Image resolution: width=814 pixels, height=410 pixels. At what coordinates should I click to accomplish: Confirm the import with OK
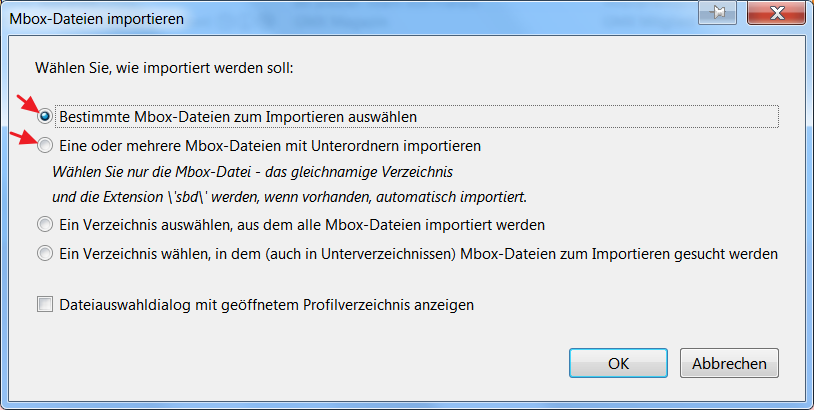tap(618, 364)
